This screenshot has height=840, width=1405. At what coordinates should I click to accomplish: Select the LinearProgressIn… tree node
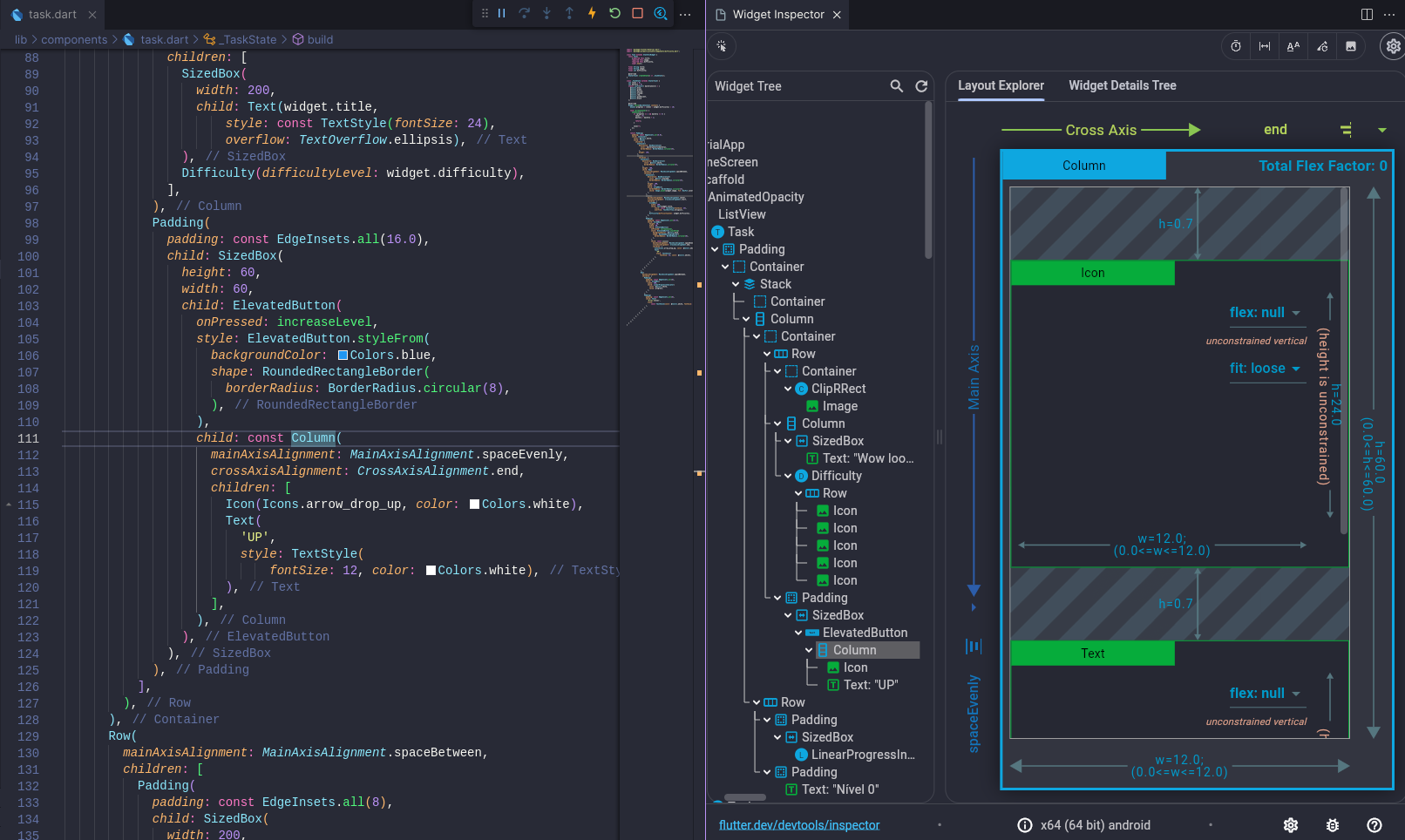pyautogui.click(x=863, y=755)
